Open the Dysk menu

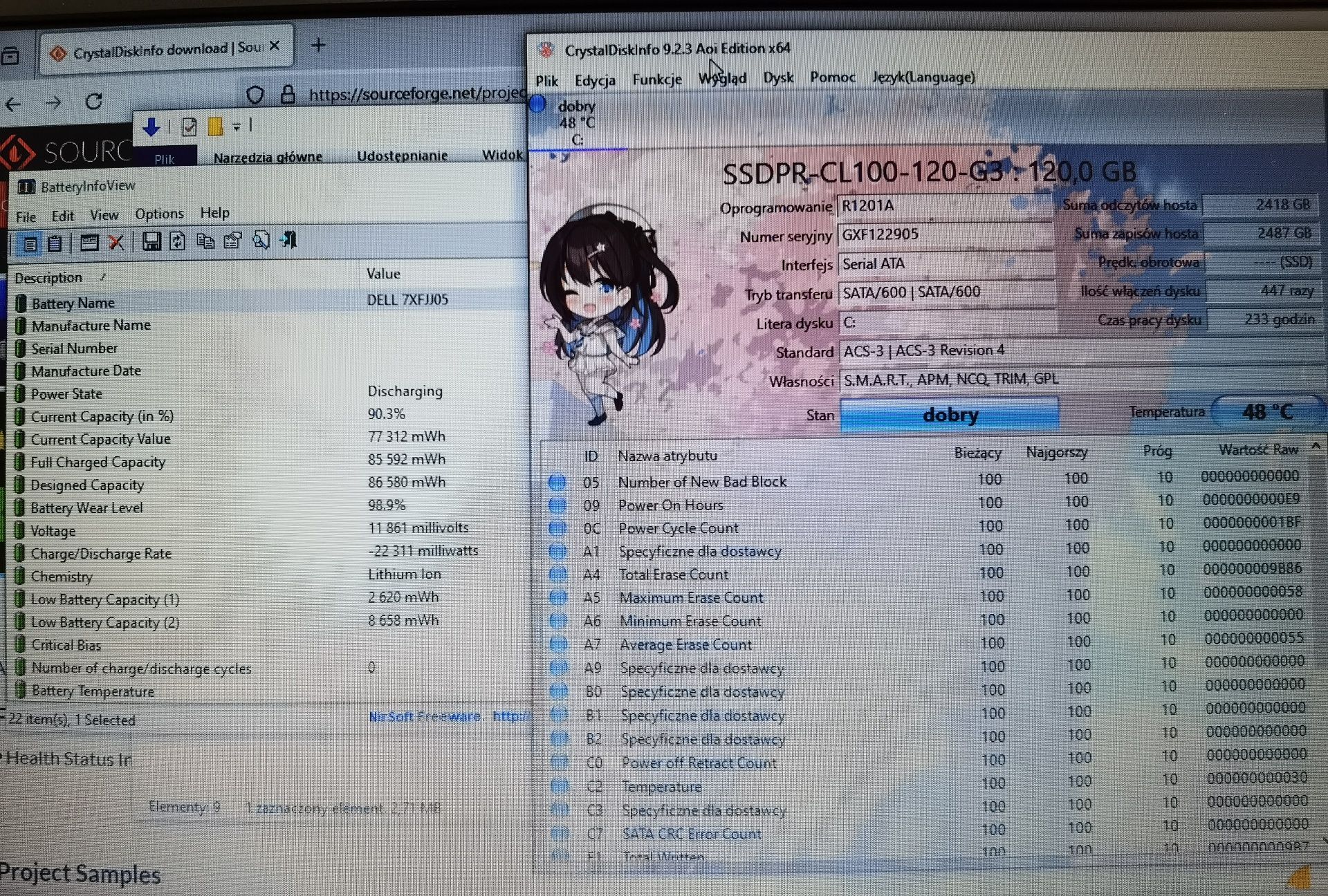(778, 77)
